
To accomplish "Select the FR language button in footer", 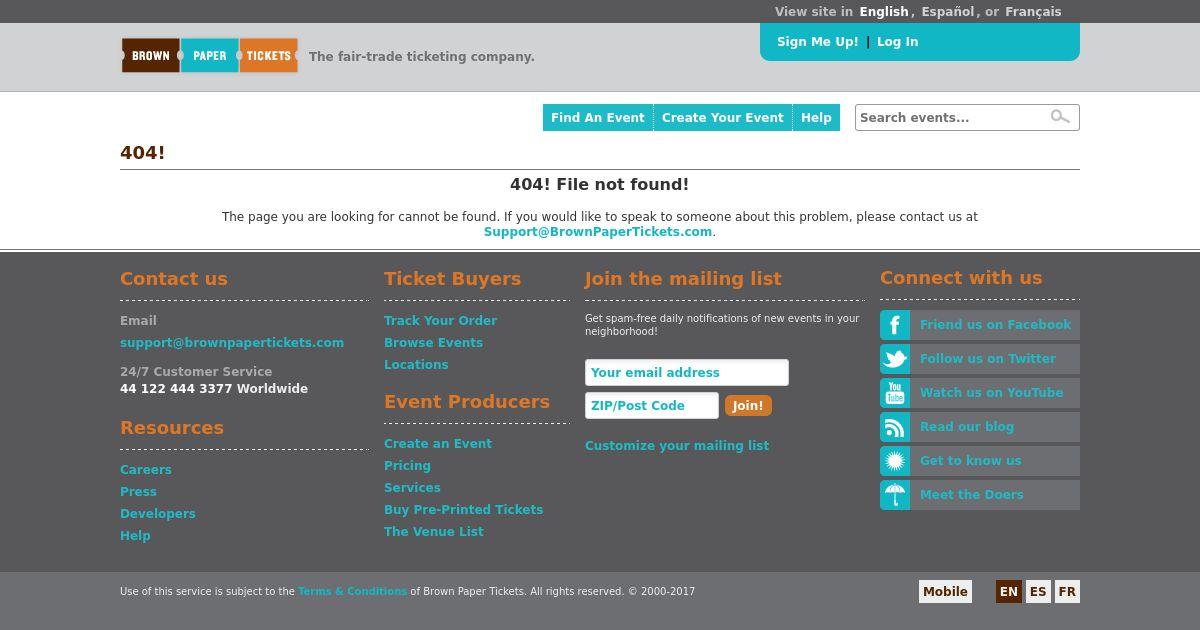I will 1067,592.
